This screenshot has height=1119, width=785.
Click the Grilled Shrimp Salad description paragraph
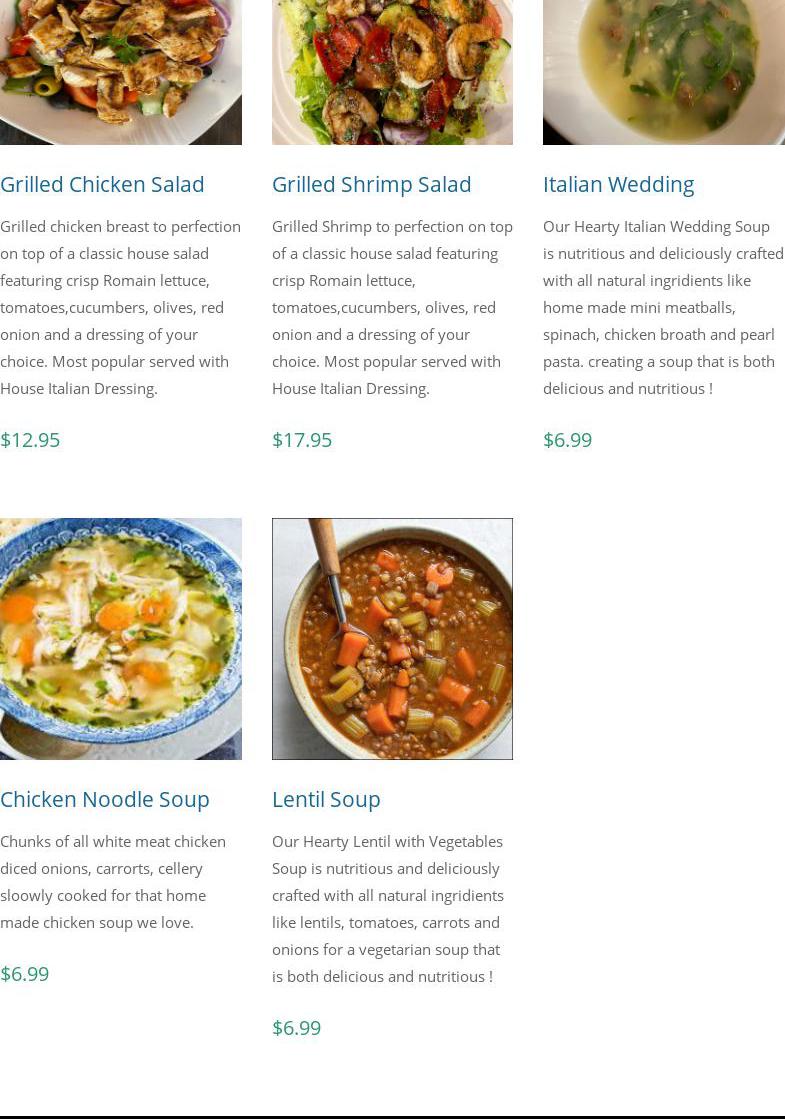[392, 307]
